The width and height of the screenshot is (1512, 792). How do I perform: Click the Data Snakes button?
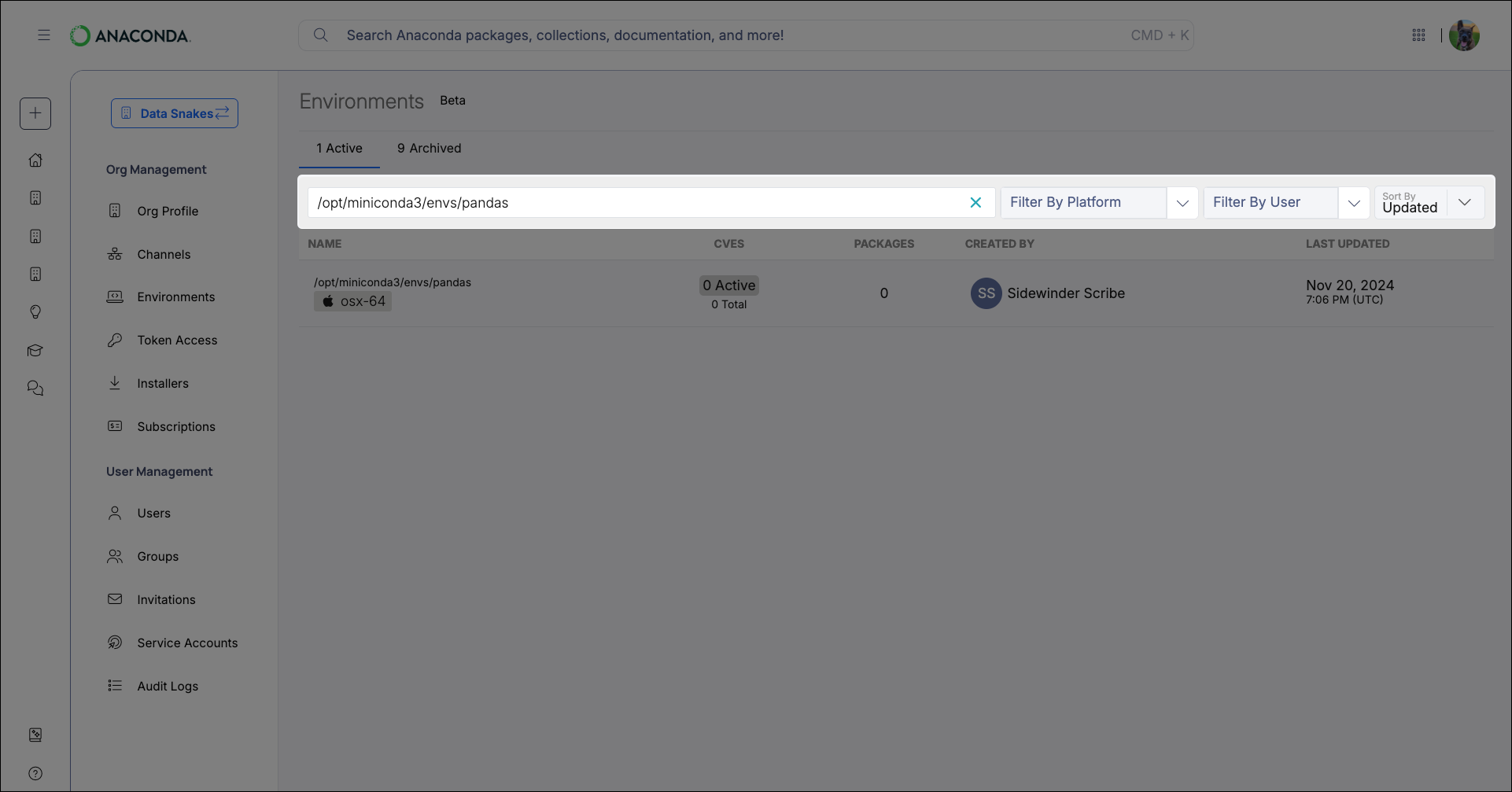tap(174, 113)
